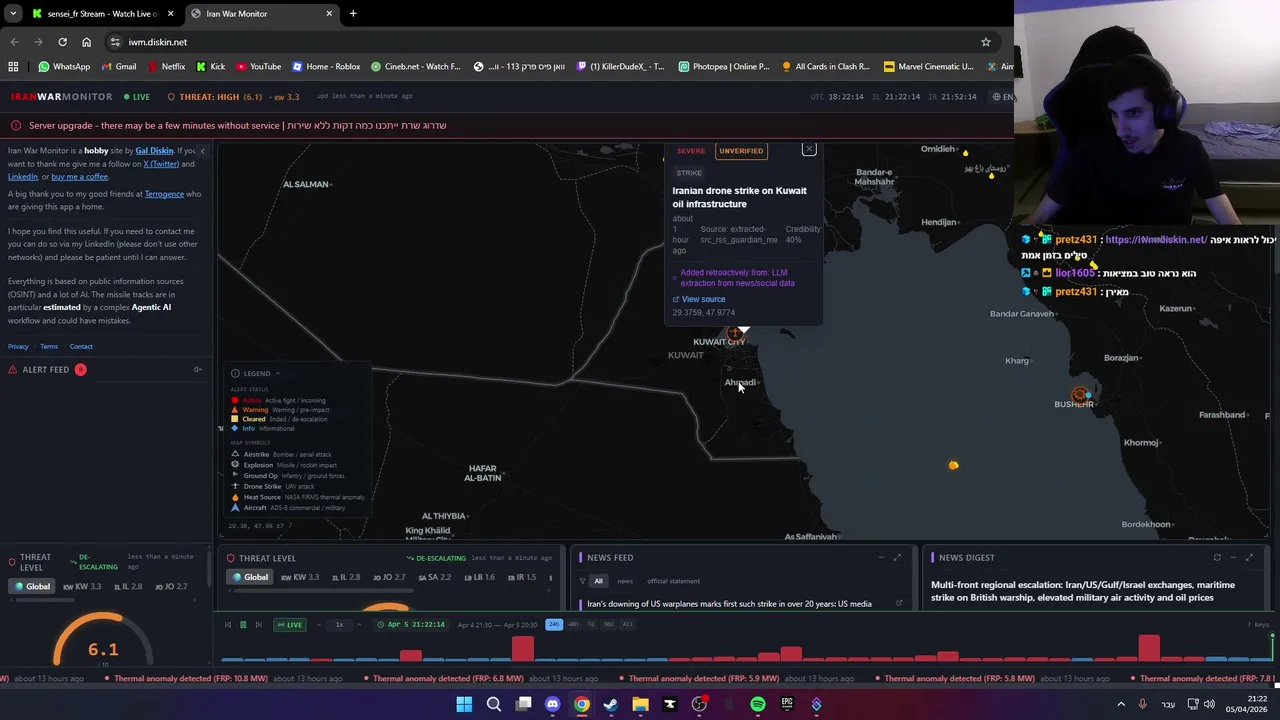Expand the News Digest panel to fullscreen

pyautogui.click(x=1250, y=558)
